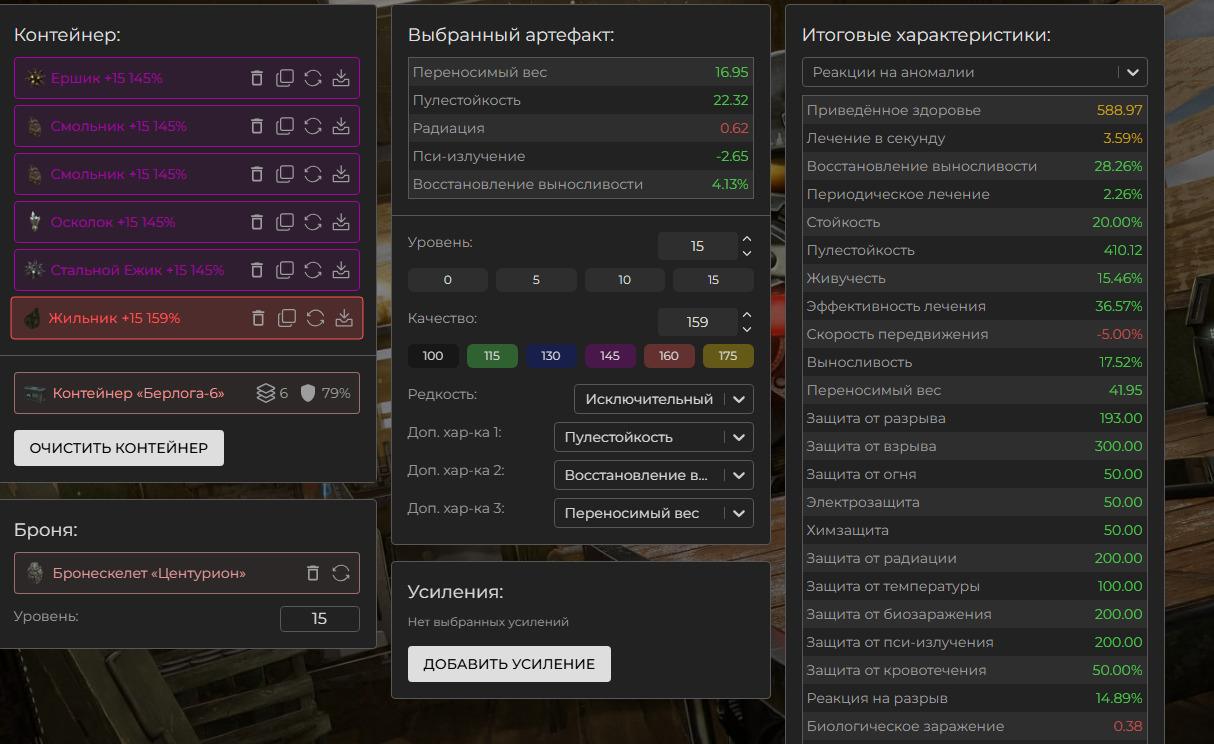
Task: Copy the first Смольник +15 artifact
Action: click(x=285, y=126)
